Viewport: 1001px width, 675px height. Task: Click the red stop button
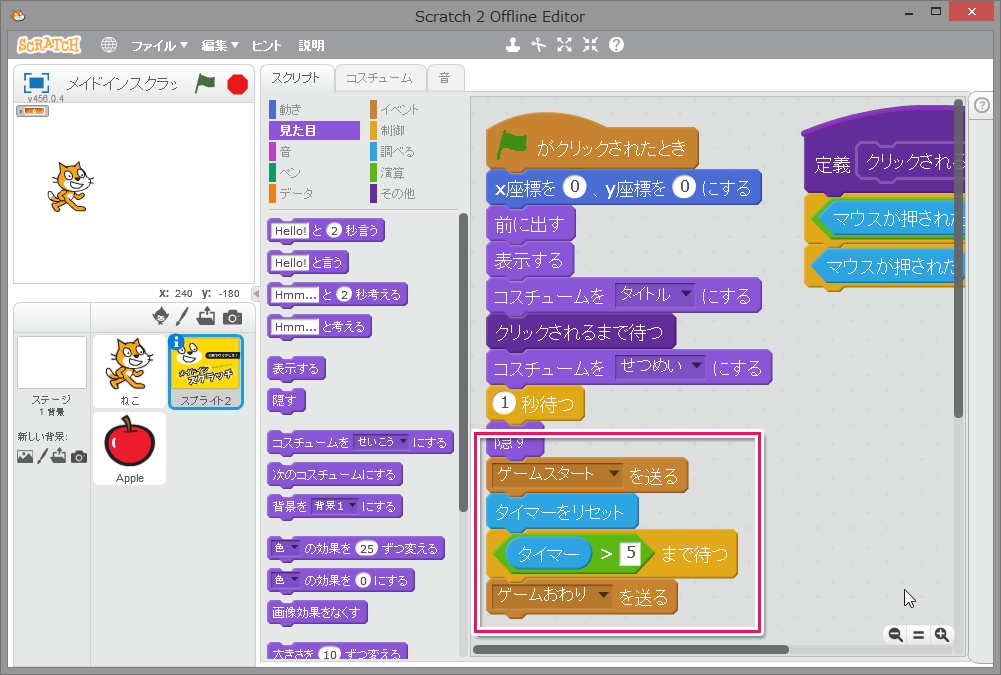237,84
